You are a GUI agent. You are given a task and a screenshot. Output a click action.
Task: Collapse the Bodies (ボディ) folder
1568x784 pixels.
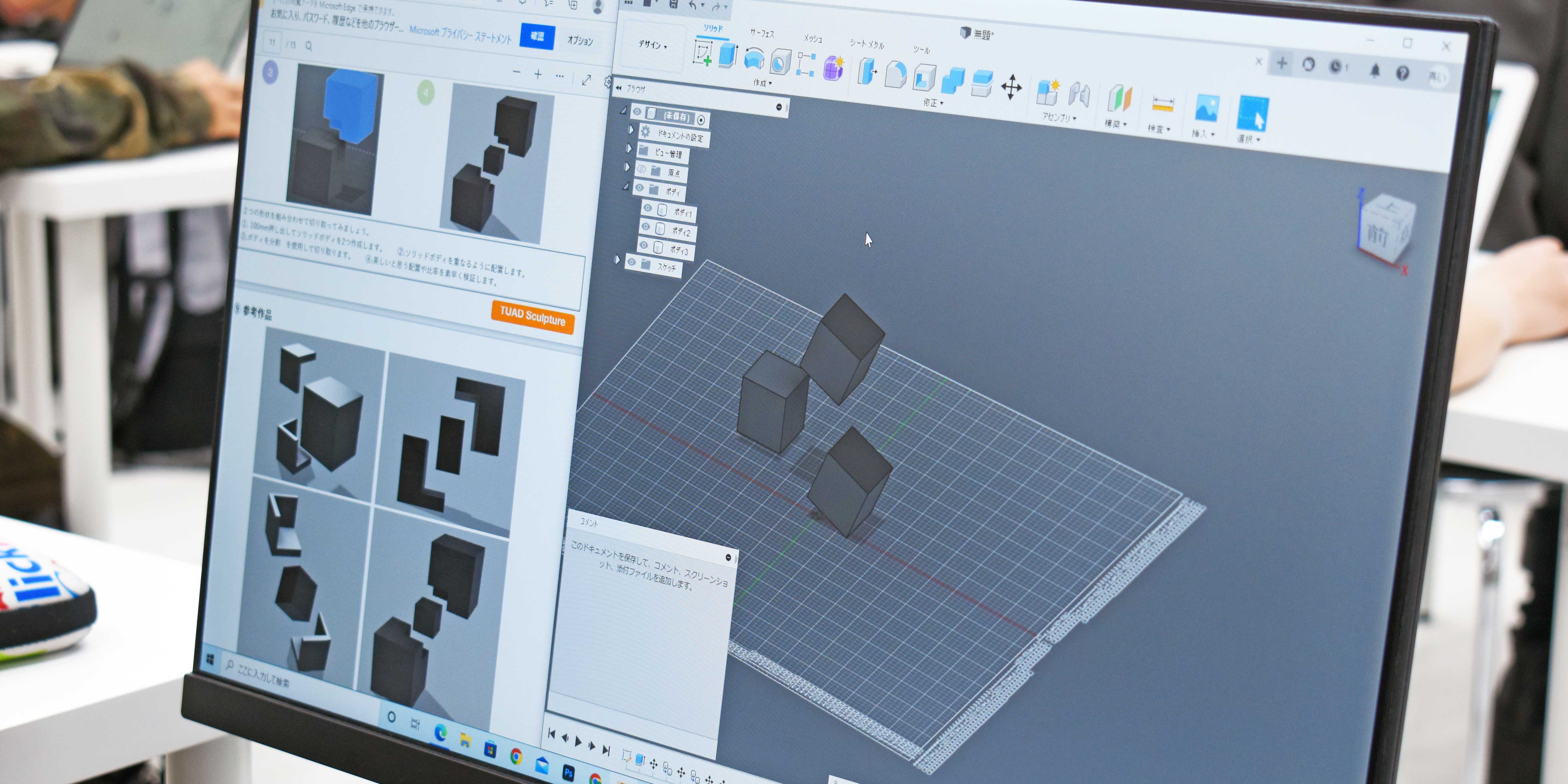(626, 186)
